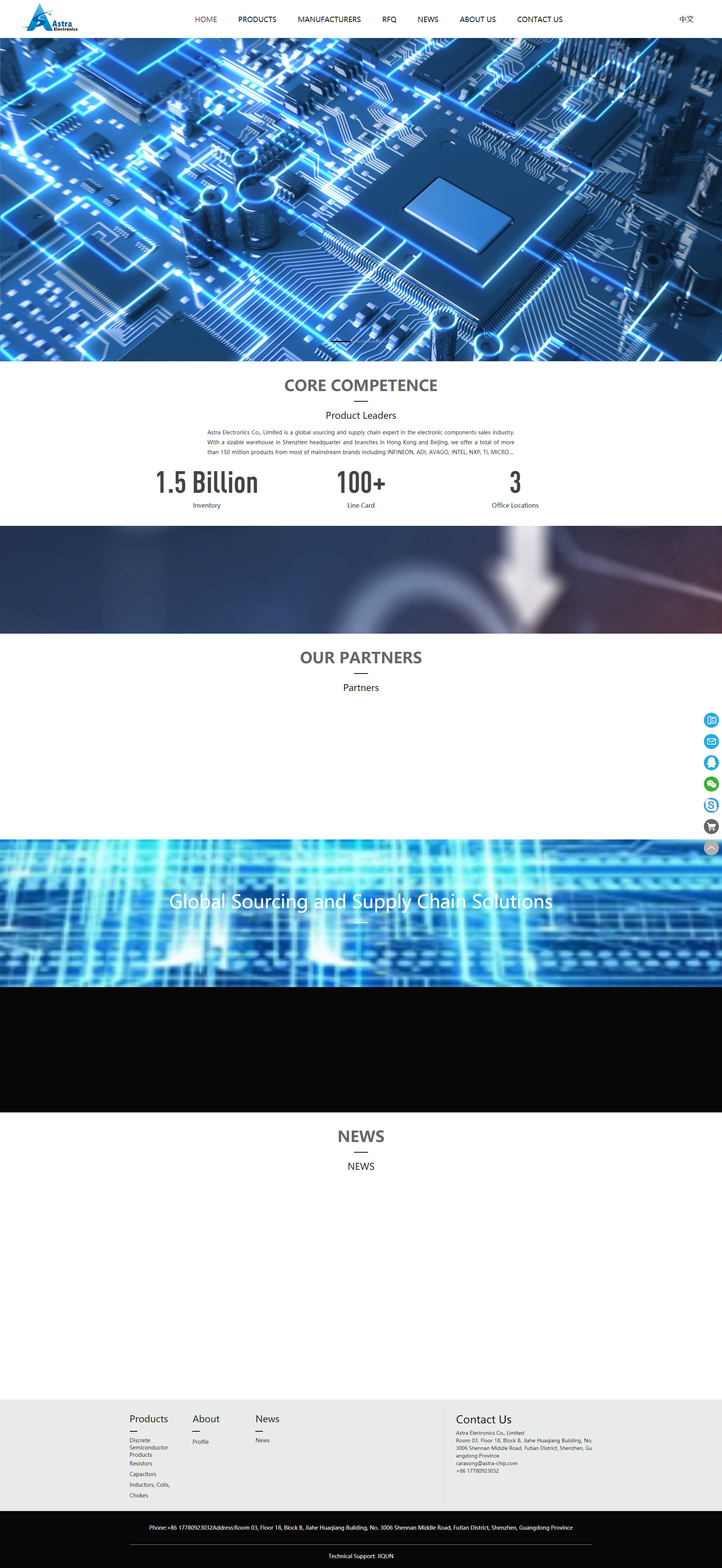722x1568 pixels.
Task: Switch language to 中文
Action: (x=686, y=19)
